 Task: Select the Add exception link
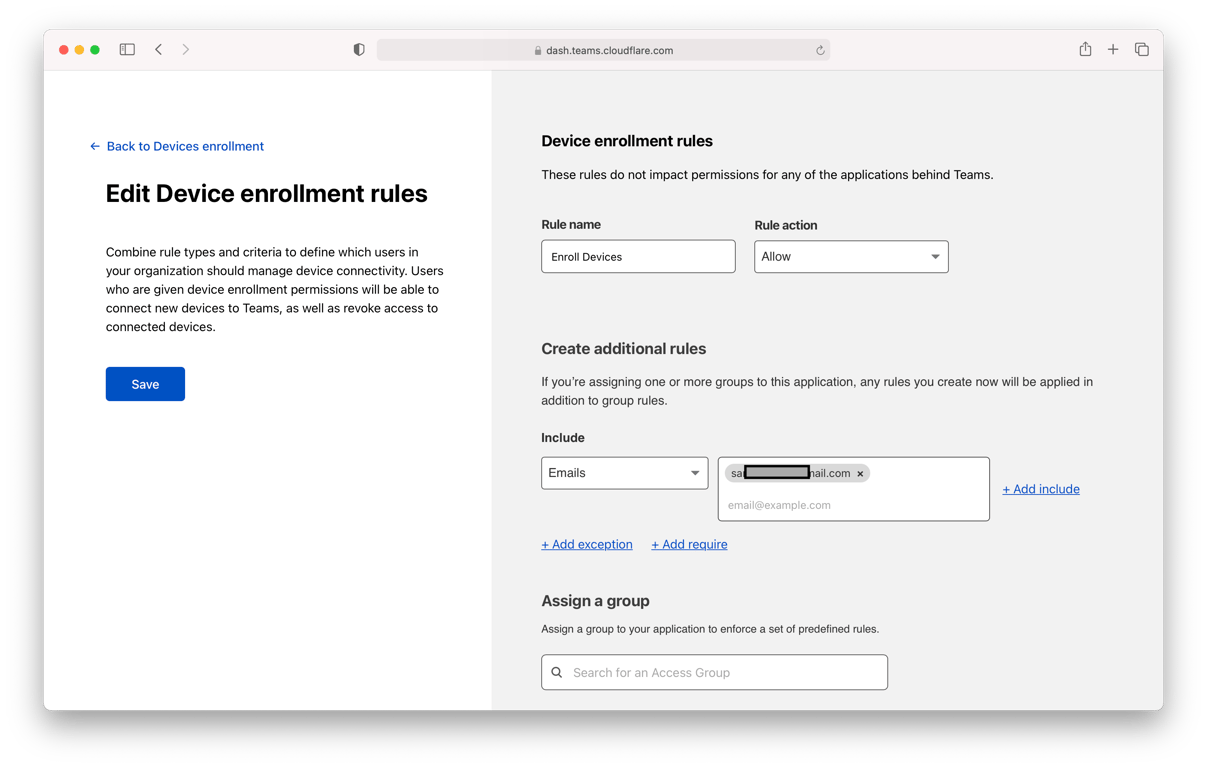587,544
